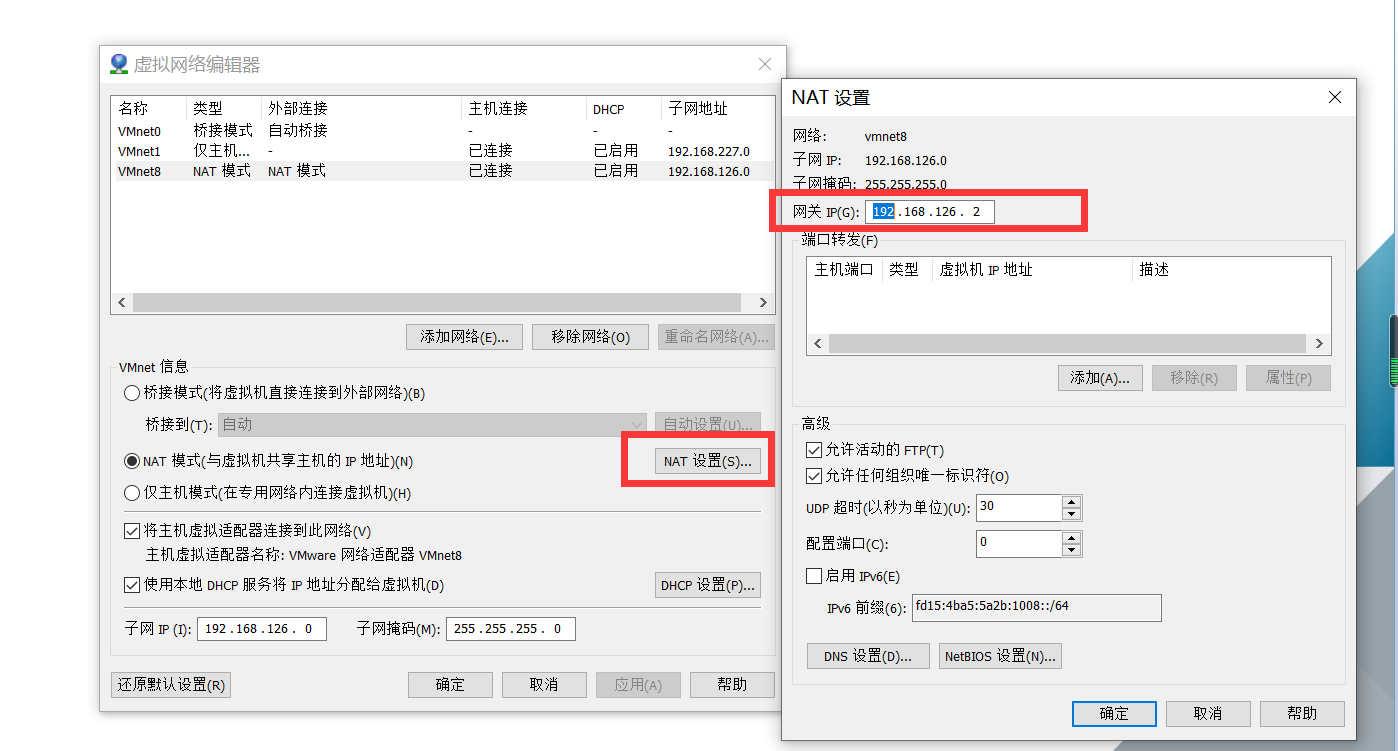Click the port forwarding 类型 column header
Viewport: 1398px width, 751px height.
click(x=906, y=270)
